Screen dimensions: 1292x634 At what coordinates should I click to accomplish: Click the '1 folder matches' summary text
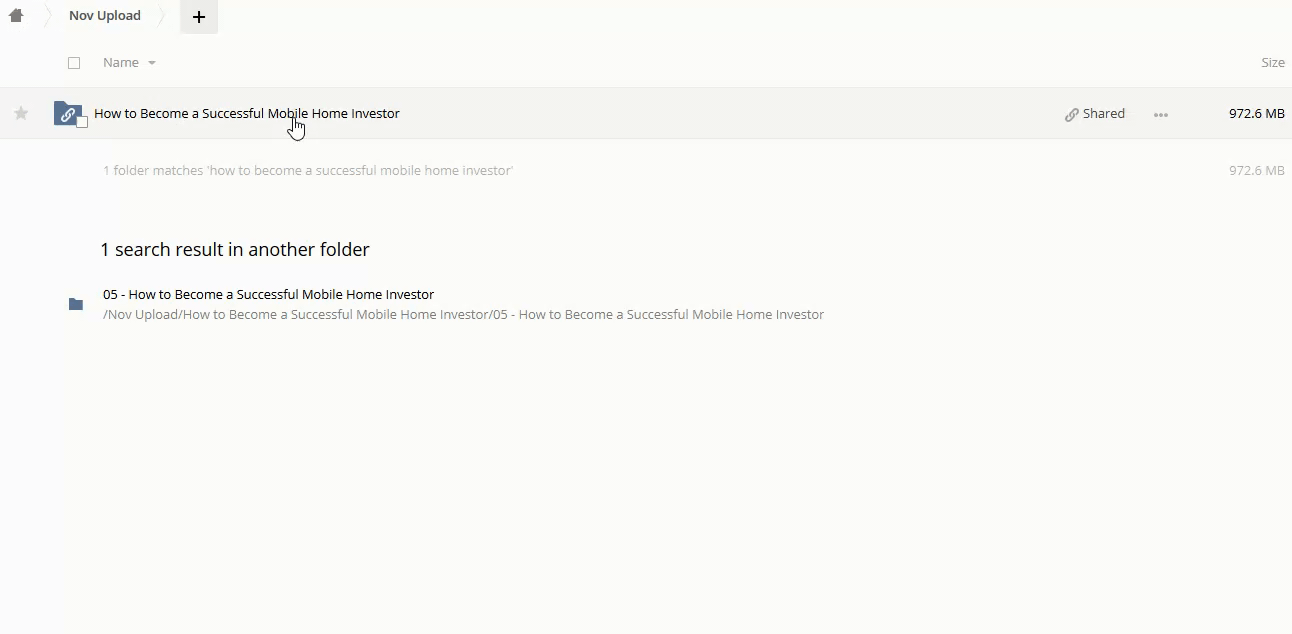point(308,171)
